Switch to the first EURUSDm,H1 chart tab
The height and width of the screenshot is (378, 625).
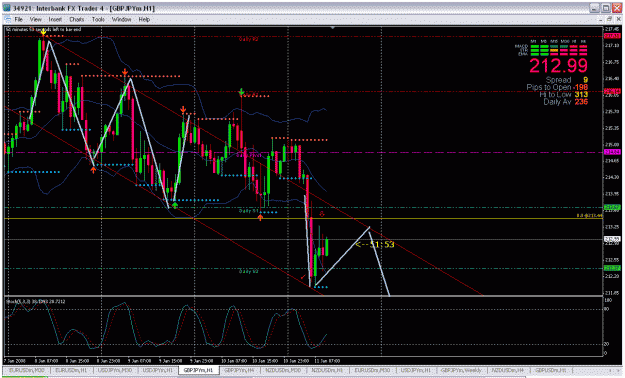(x=71, y=370)
